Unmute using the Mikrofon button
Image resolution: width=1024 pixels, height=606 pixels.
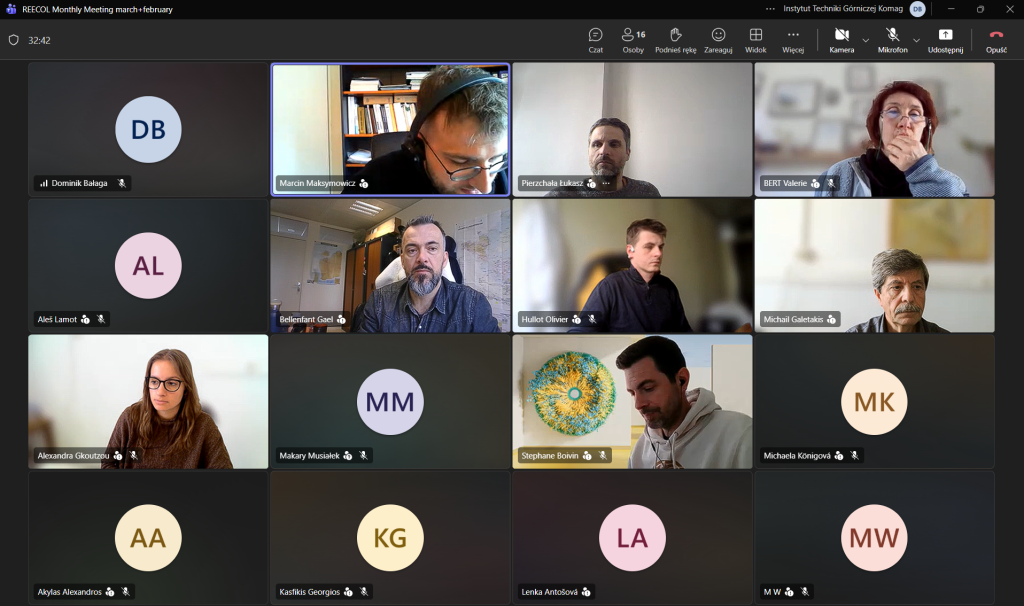tap(892, 39)
